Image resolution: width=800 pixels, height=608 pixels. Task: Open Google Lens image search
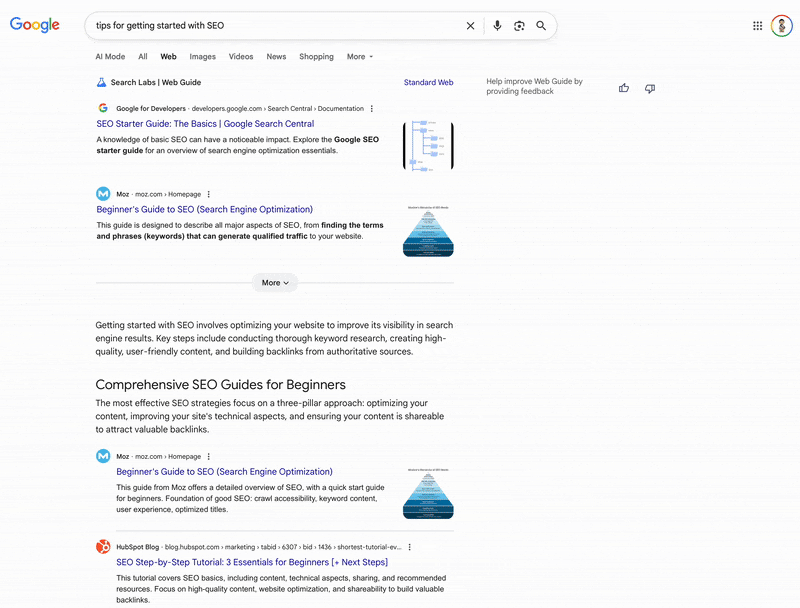520,26
